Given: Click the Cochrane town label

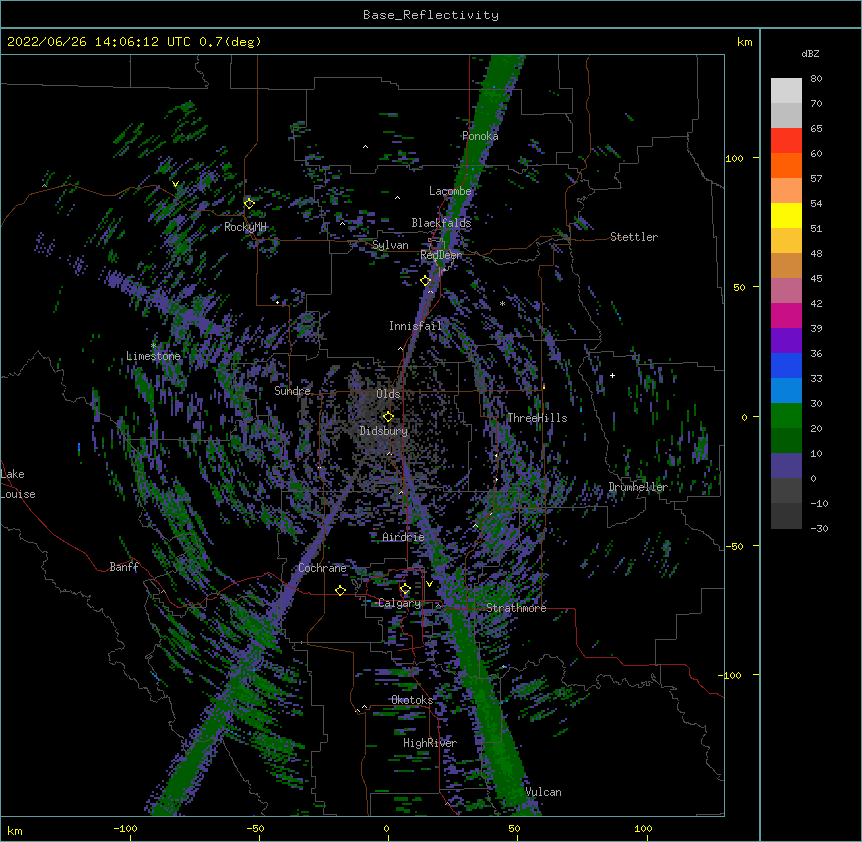Looking at the screenshot, I should point(322,568).
